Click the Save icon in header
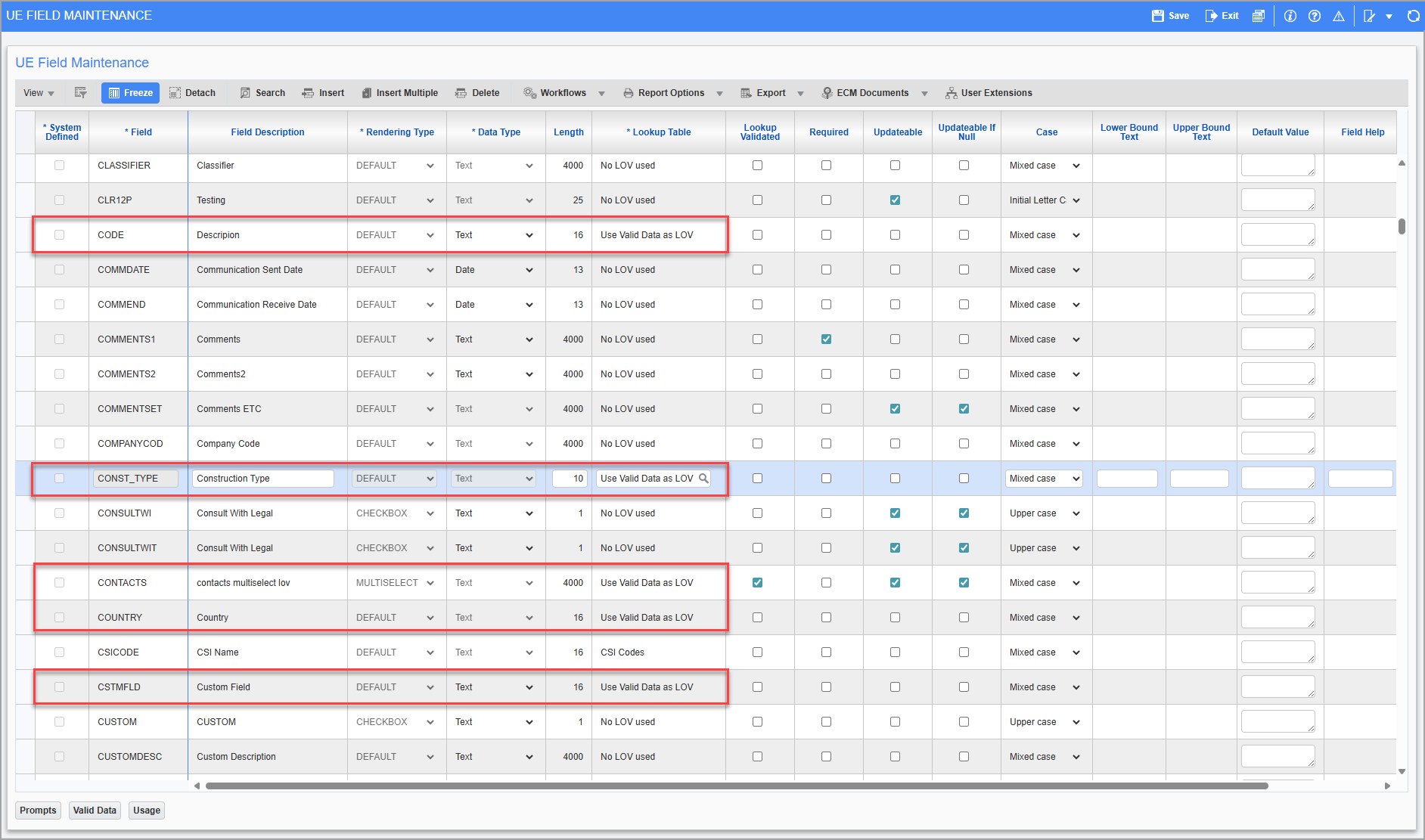Image resolution: width=1425 pixels, height=840 pixels. pos(1157,16)
